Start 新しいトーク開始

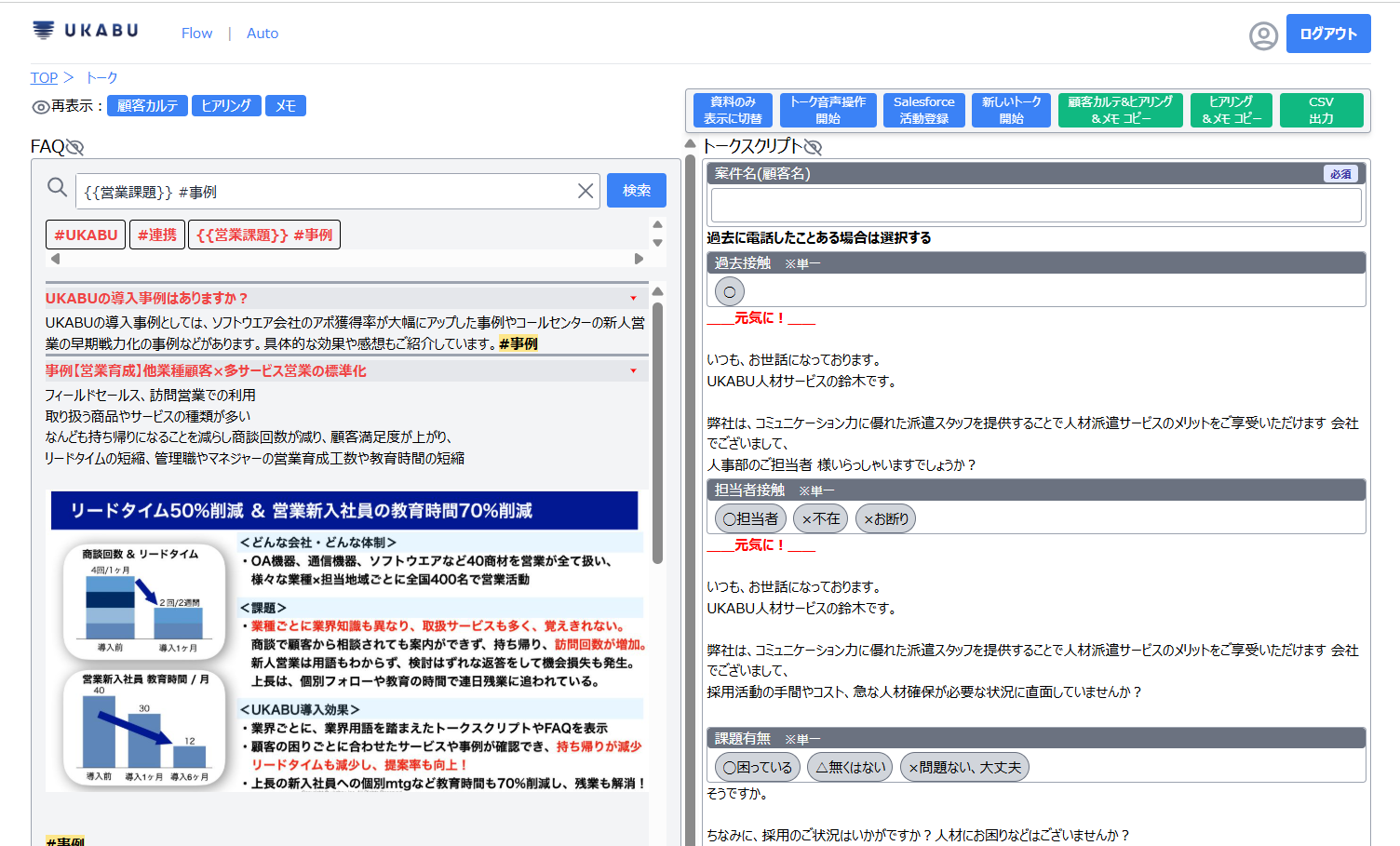coord(1011,110)
